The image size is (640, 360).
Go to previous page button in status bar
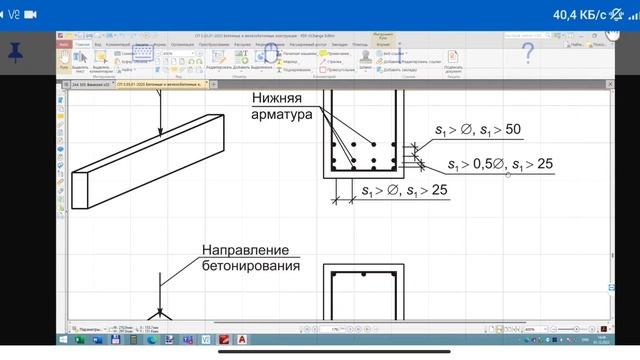tap(315, 329)
